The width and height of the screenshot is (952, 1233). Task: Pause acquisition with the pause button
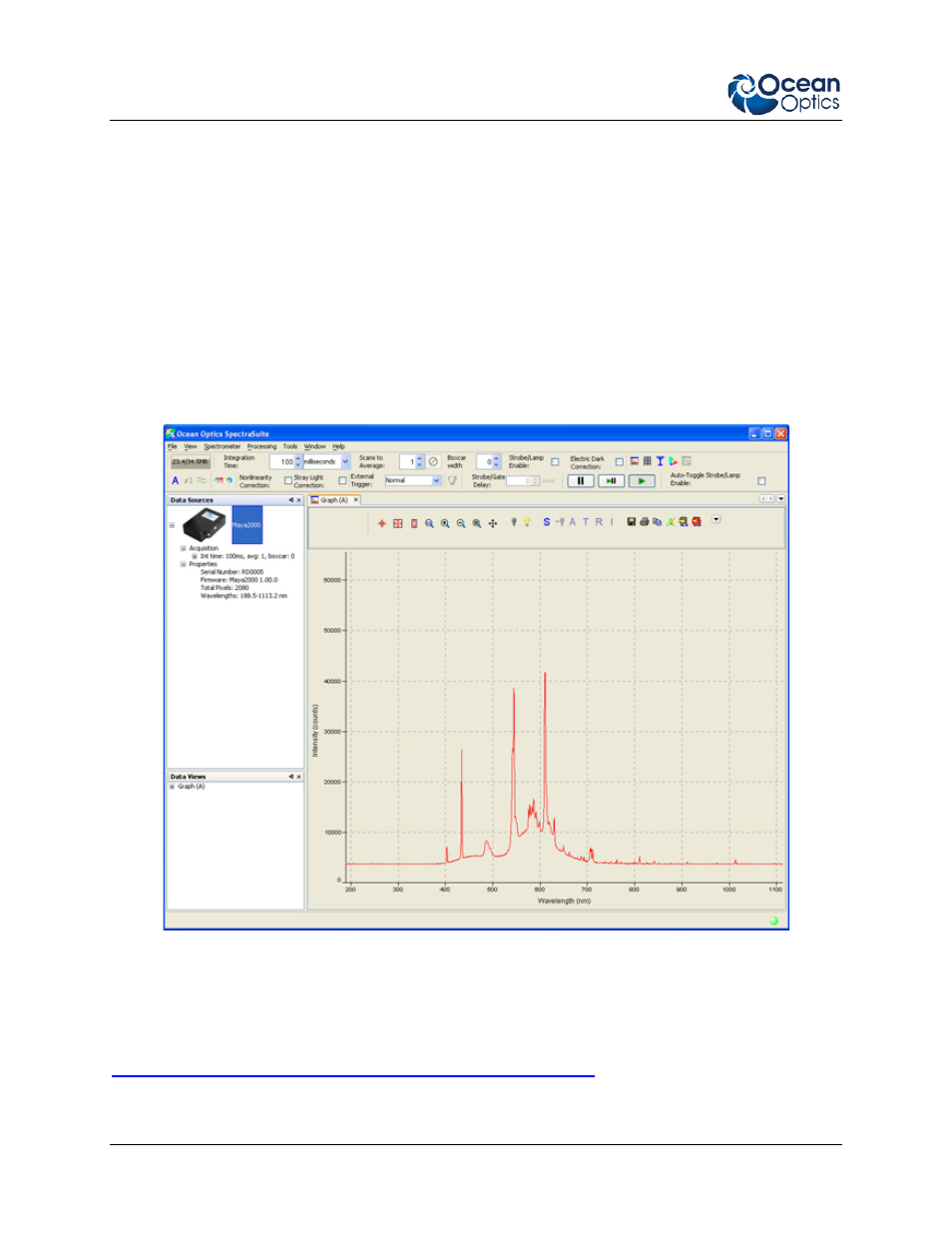coord(581,481)
